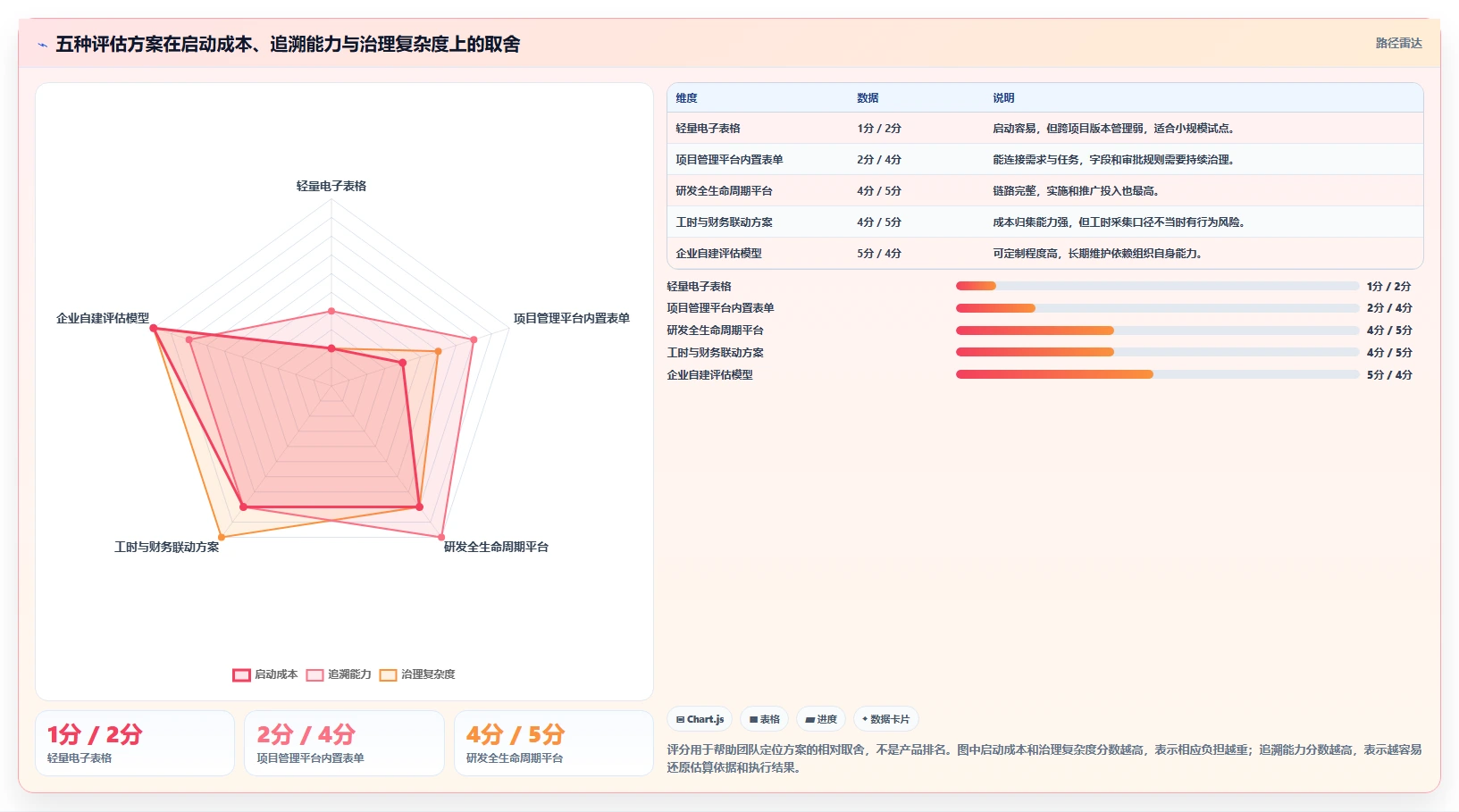Click the 数据卡片 tag chip
1459x812 pixels.
click(x=885, y=719)
